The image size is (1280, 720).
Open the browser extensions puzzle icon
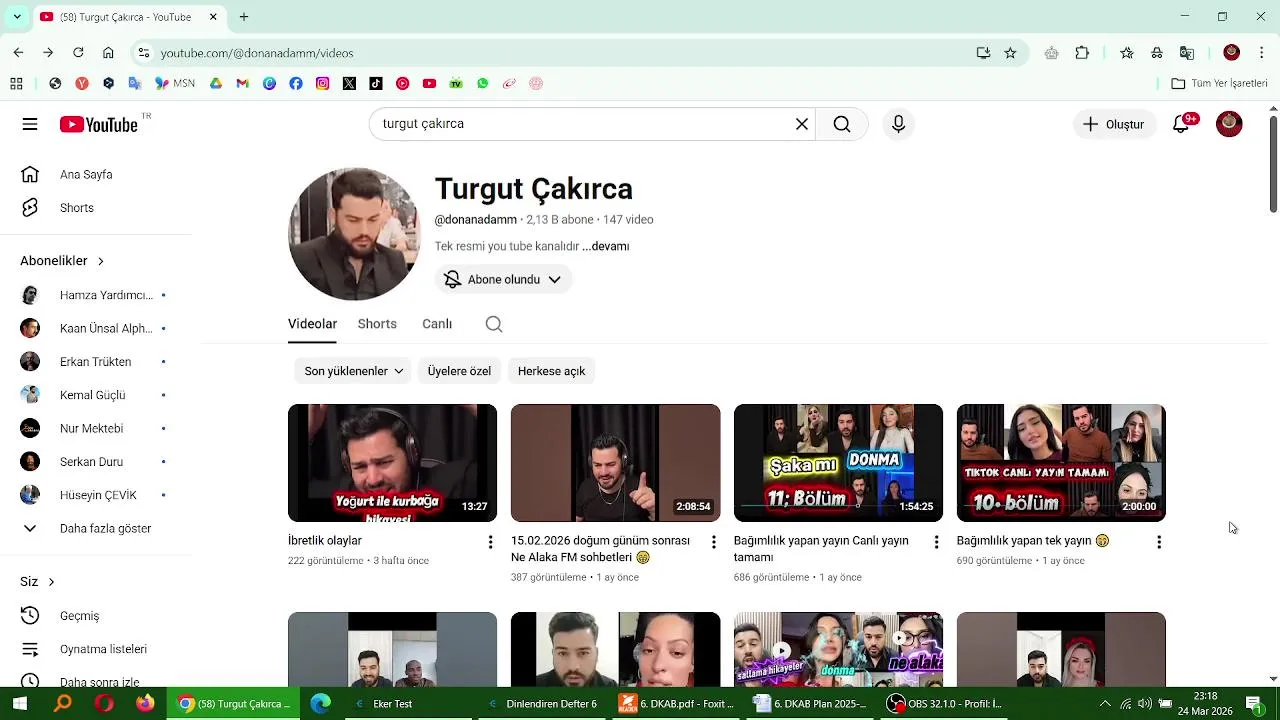[1082, 53]
